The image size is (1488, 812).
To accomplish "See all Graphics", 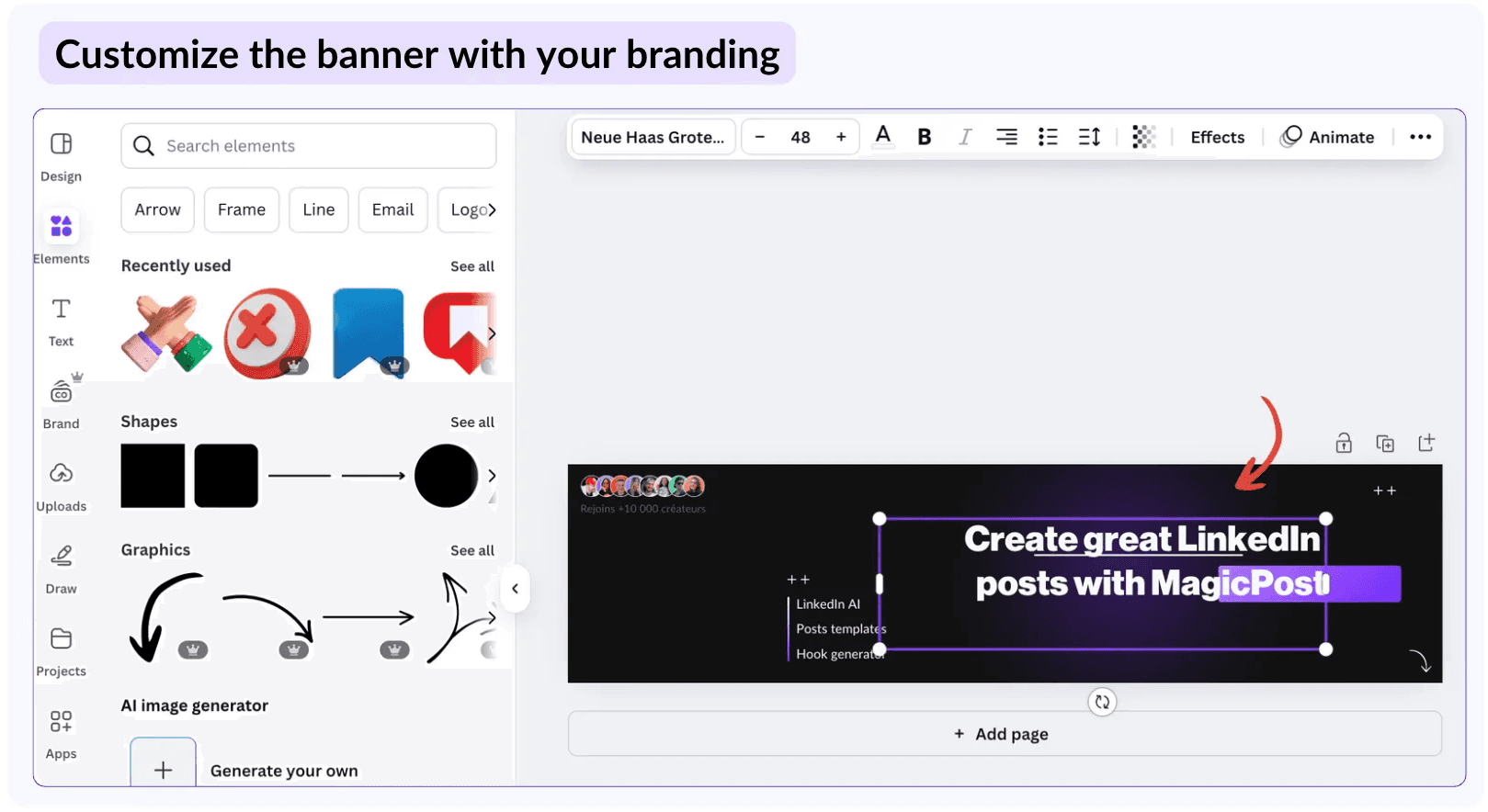I will click(x=472, y=551).
